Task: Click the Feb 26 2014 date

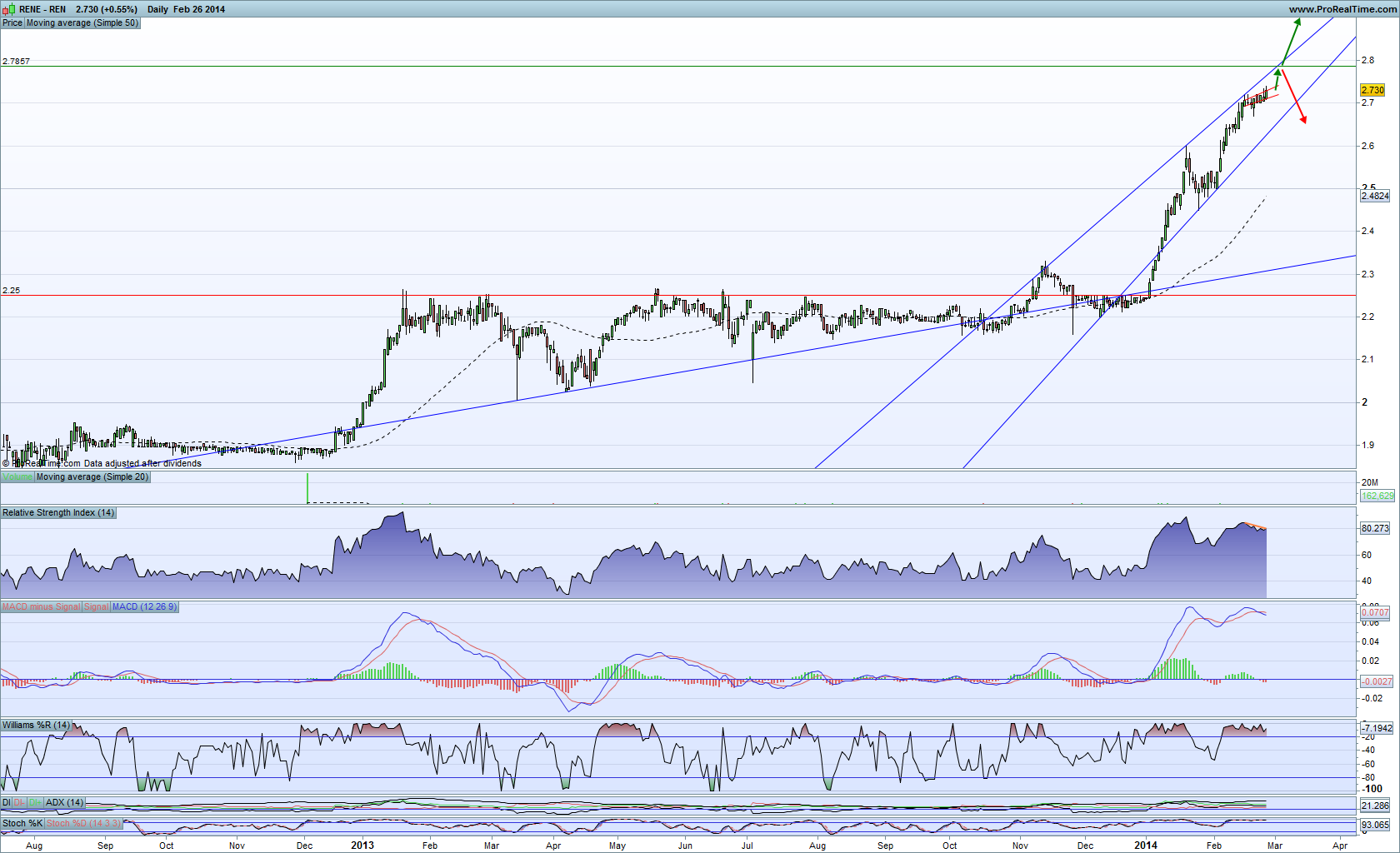Action: 199,9
